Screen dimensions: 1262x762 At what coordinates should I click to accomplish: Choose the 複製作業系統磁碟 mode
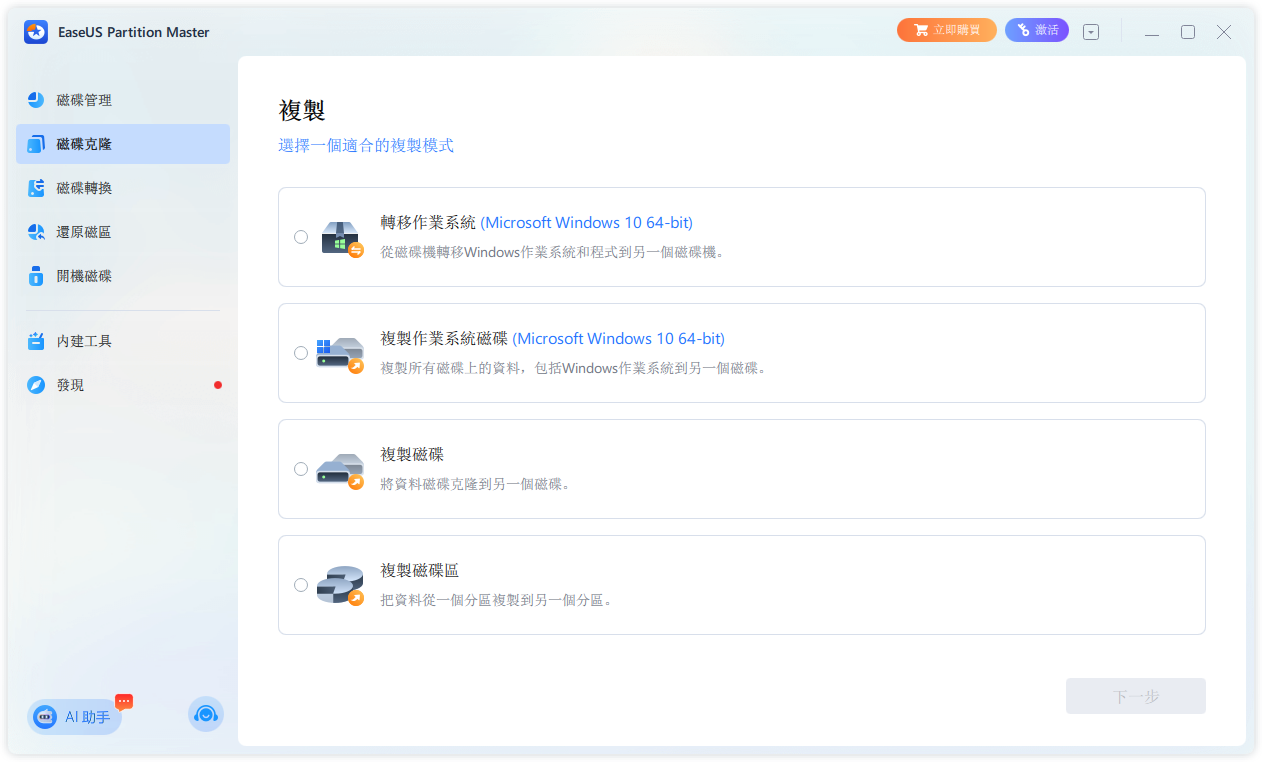pyautogui.click(x=301, y=353)
